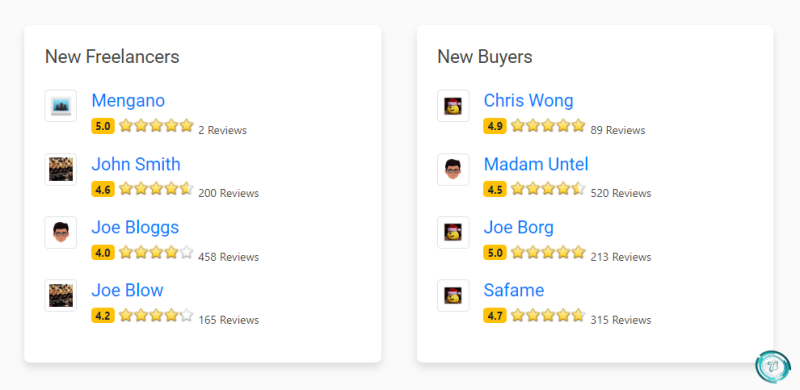Click Joe Bloggs' star rating
The width and height of the screenshot is (800, 390).
pyautogui.click(x=156, y=252)
